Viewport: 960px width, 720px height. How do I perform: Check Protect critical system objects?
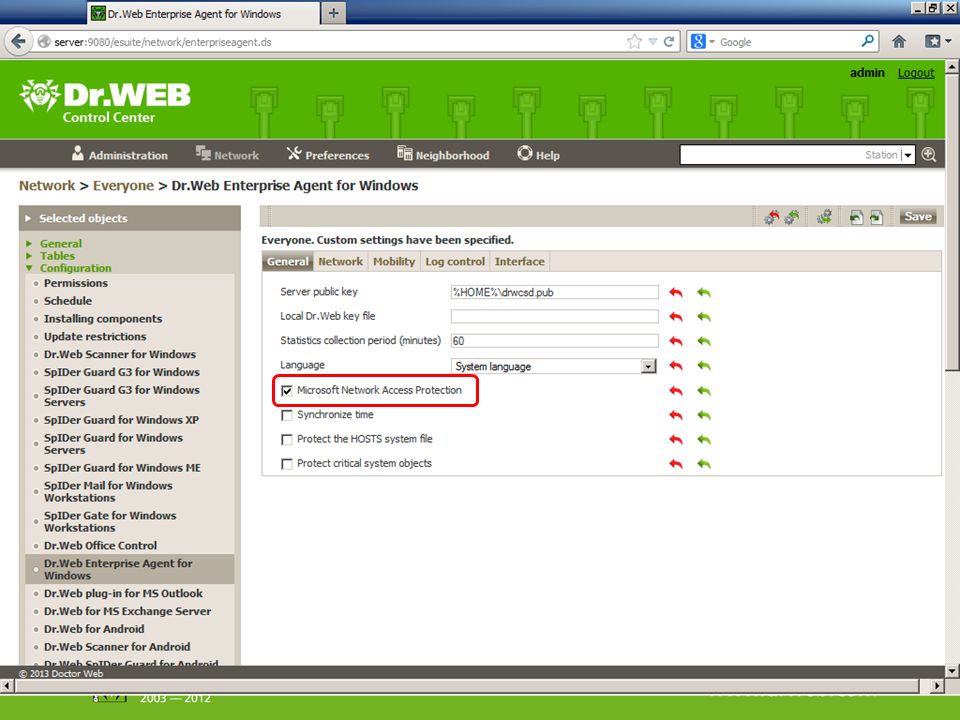click(287, 464)
